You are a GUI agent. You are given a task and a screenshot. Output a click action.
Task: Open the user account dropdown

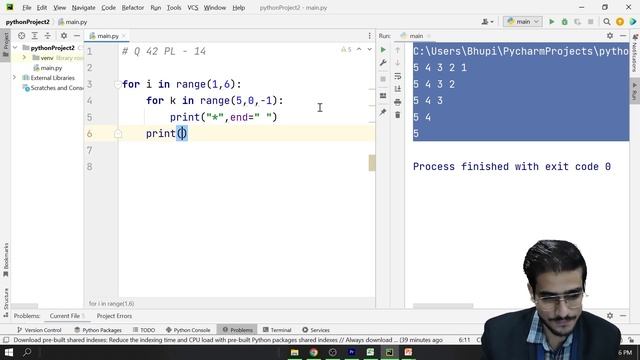click(487, 22)
